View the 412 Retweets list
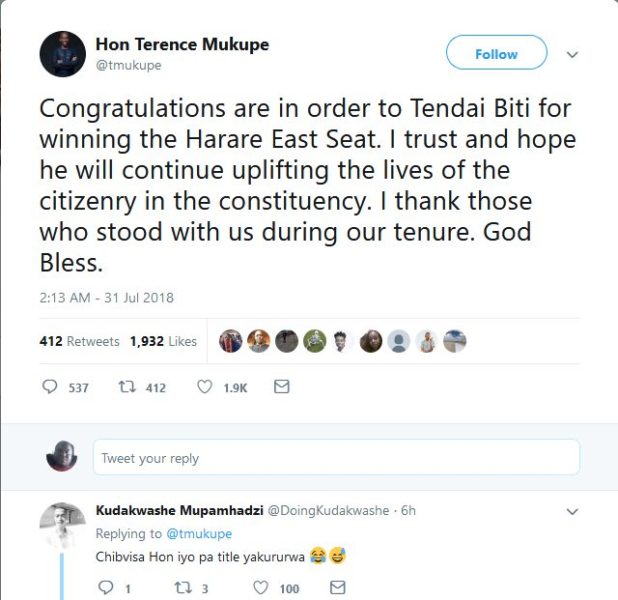618x600 pixels. 79,341
